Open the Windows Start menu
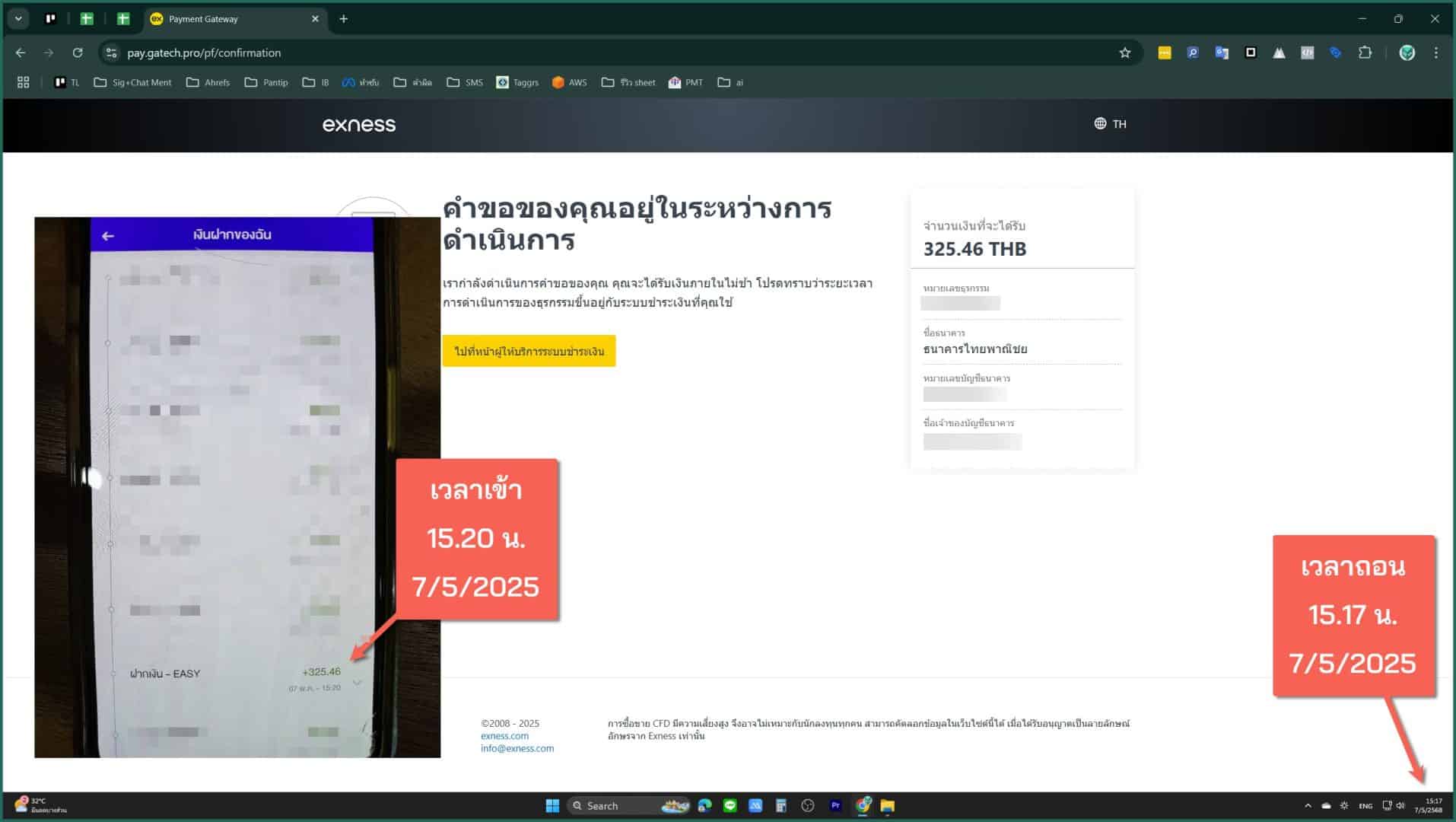The image size is (1456, 822). click(x=552, y=805)
